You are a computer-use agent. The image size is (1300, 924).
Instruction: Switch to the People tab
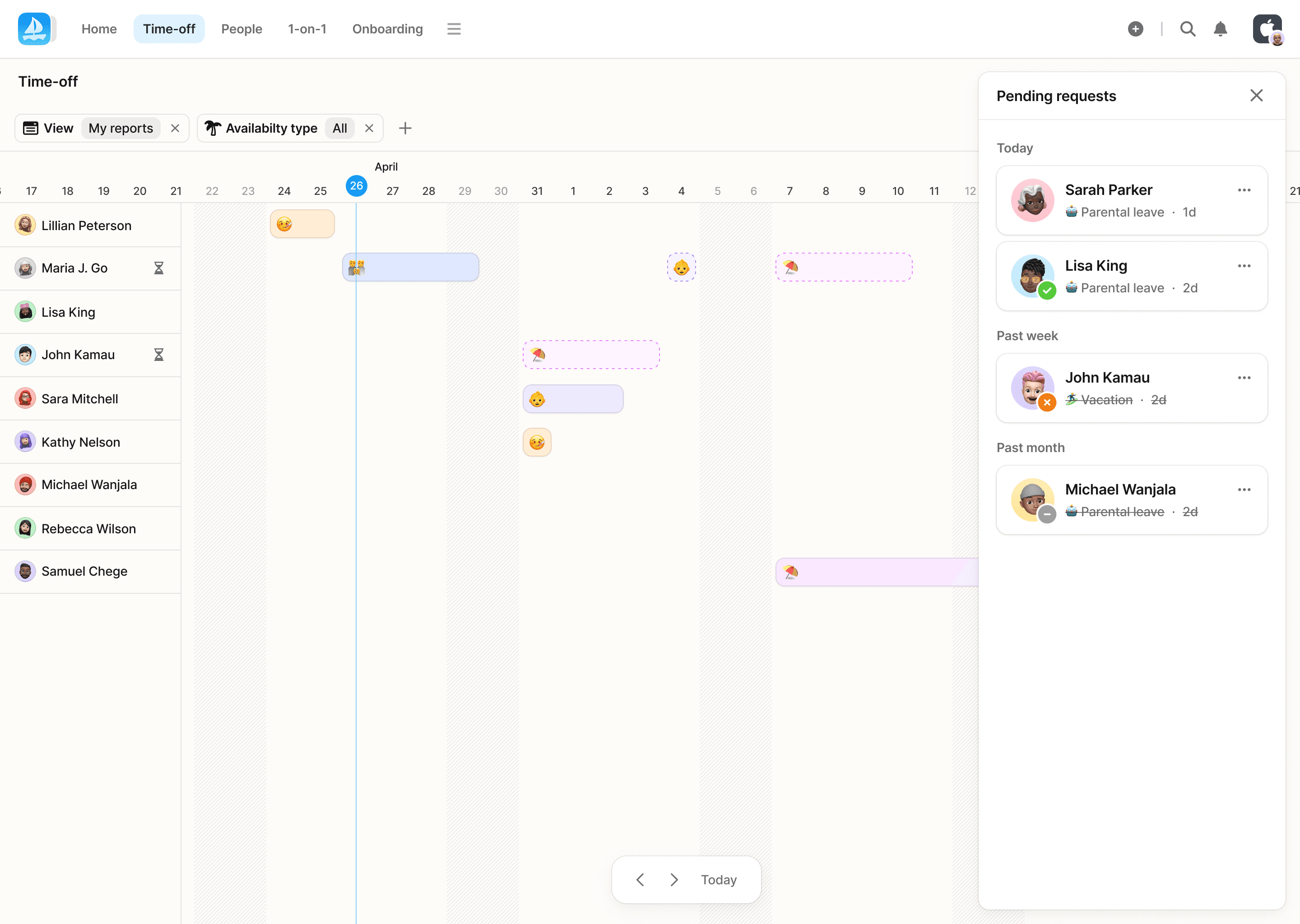pos(241,29)
